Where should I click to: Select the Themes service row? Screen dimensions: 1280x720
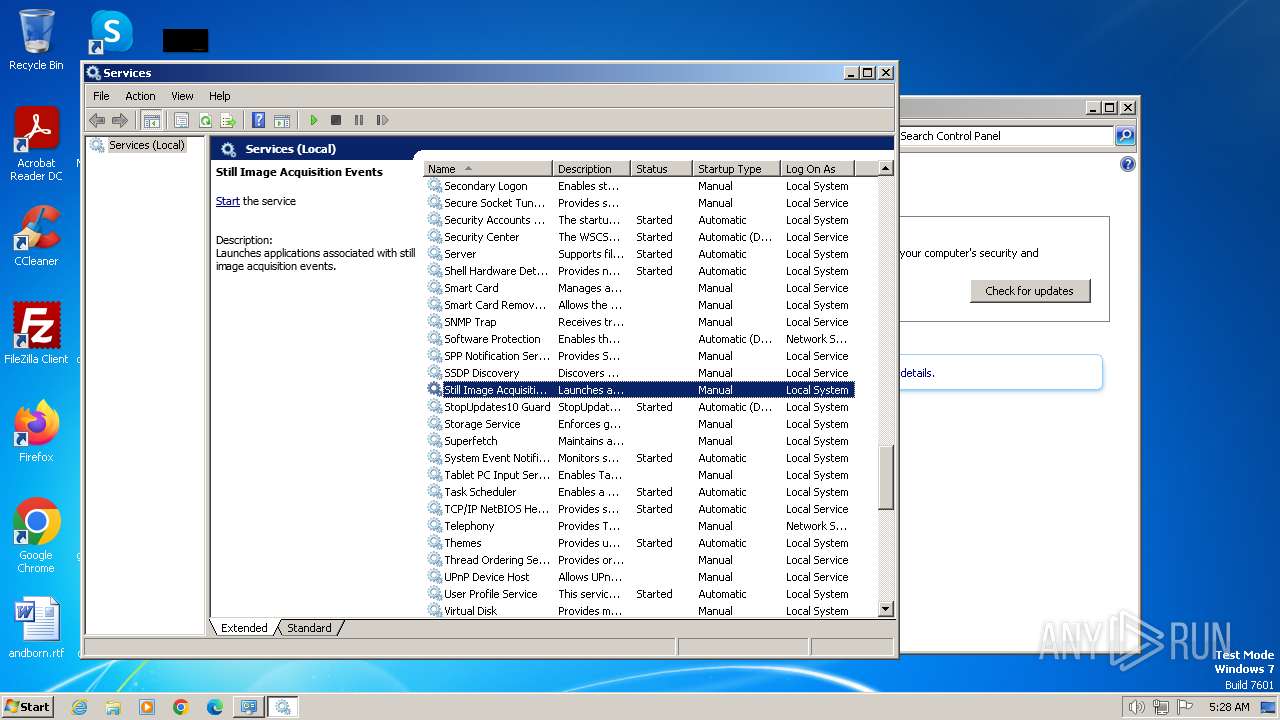[640, 543]
